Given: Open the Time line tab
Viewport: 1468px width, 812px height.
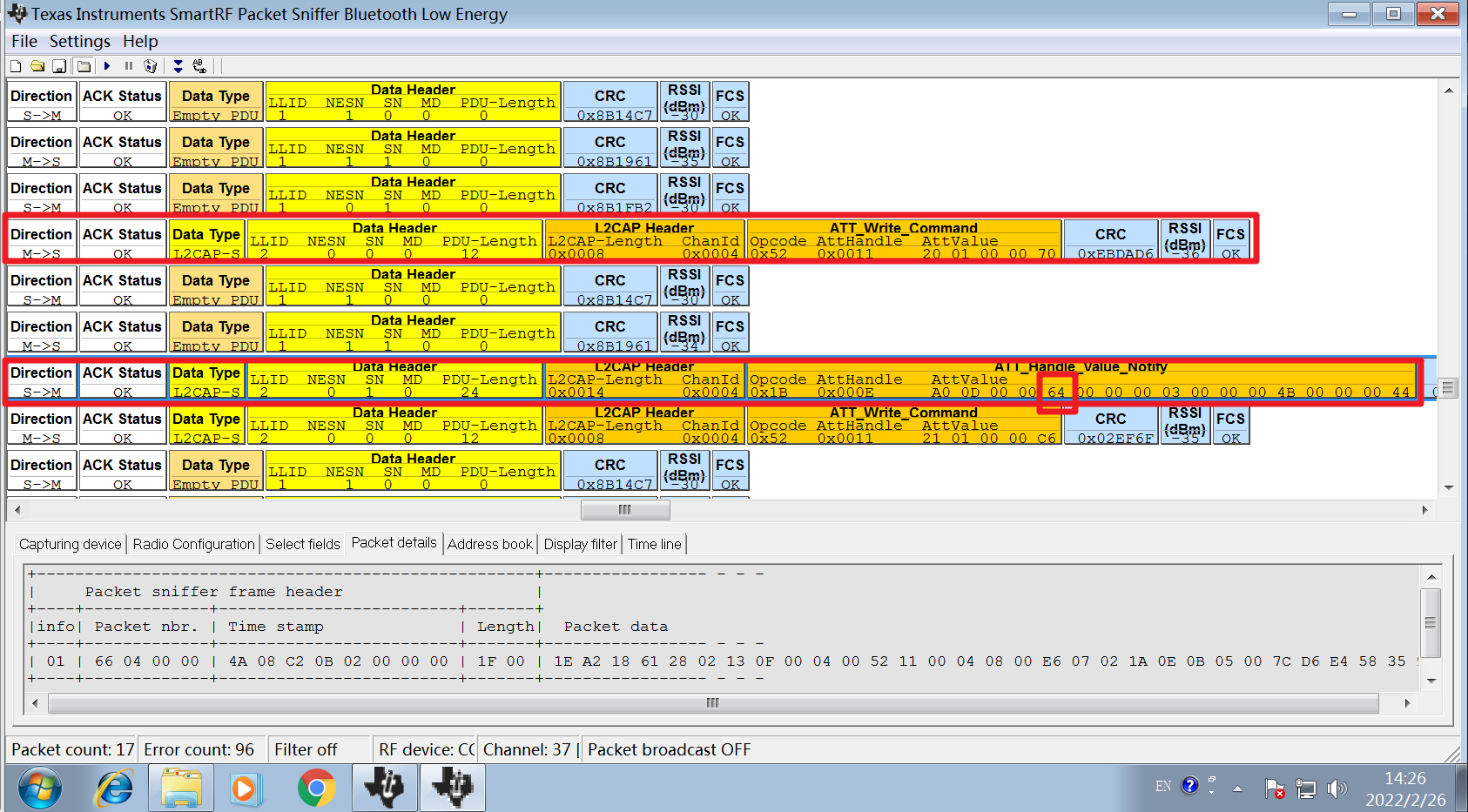Looking at the screenshot, I should pos(654,544).
